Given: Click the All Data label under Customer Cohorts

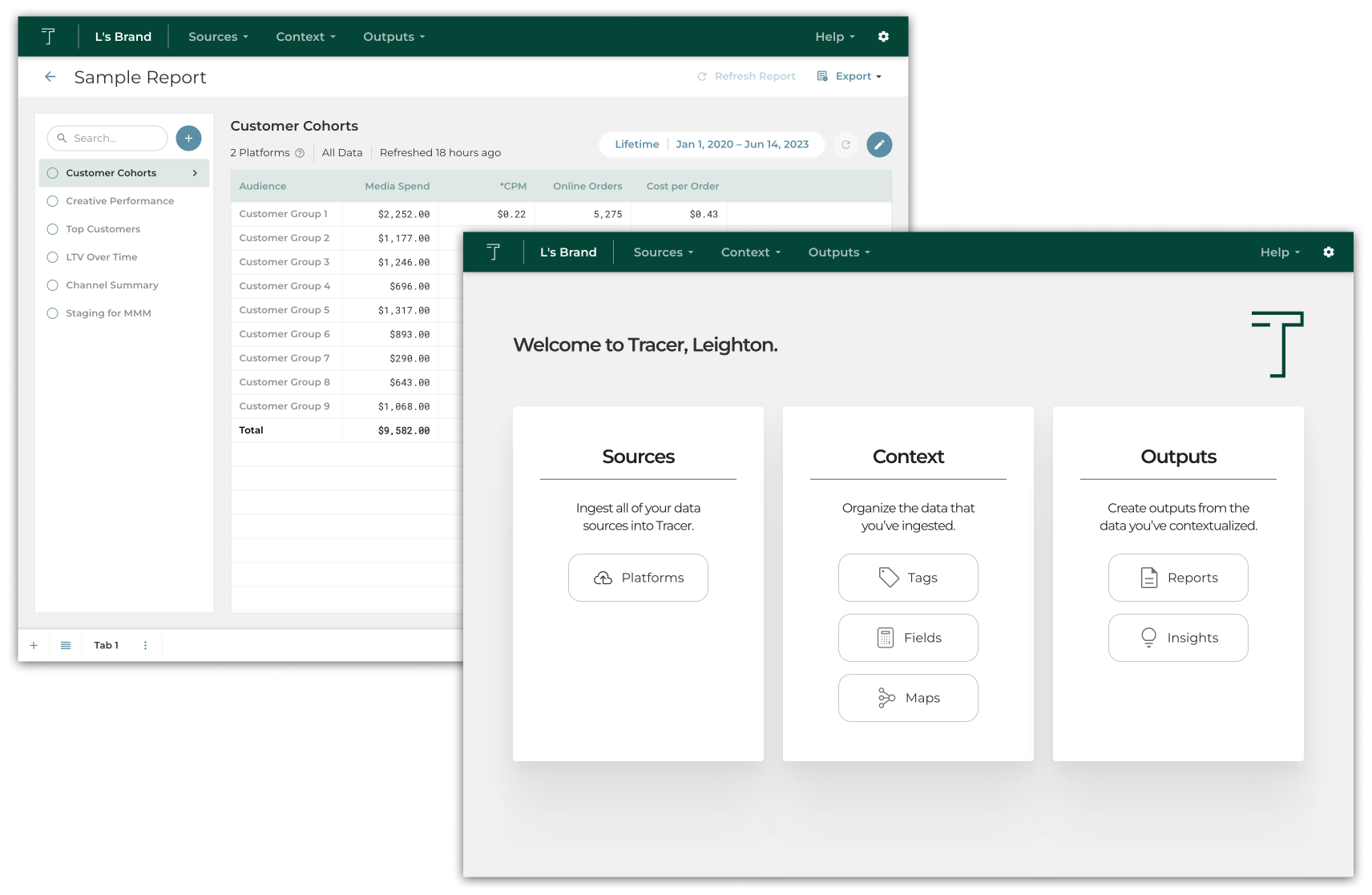Looking at the screenshot, I should click(342, 153).
